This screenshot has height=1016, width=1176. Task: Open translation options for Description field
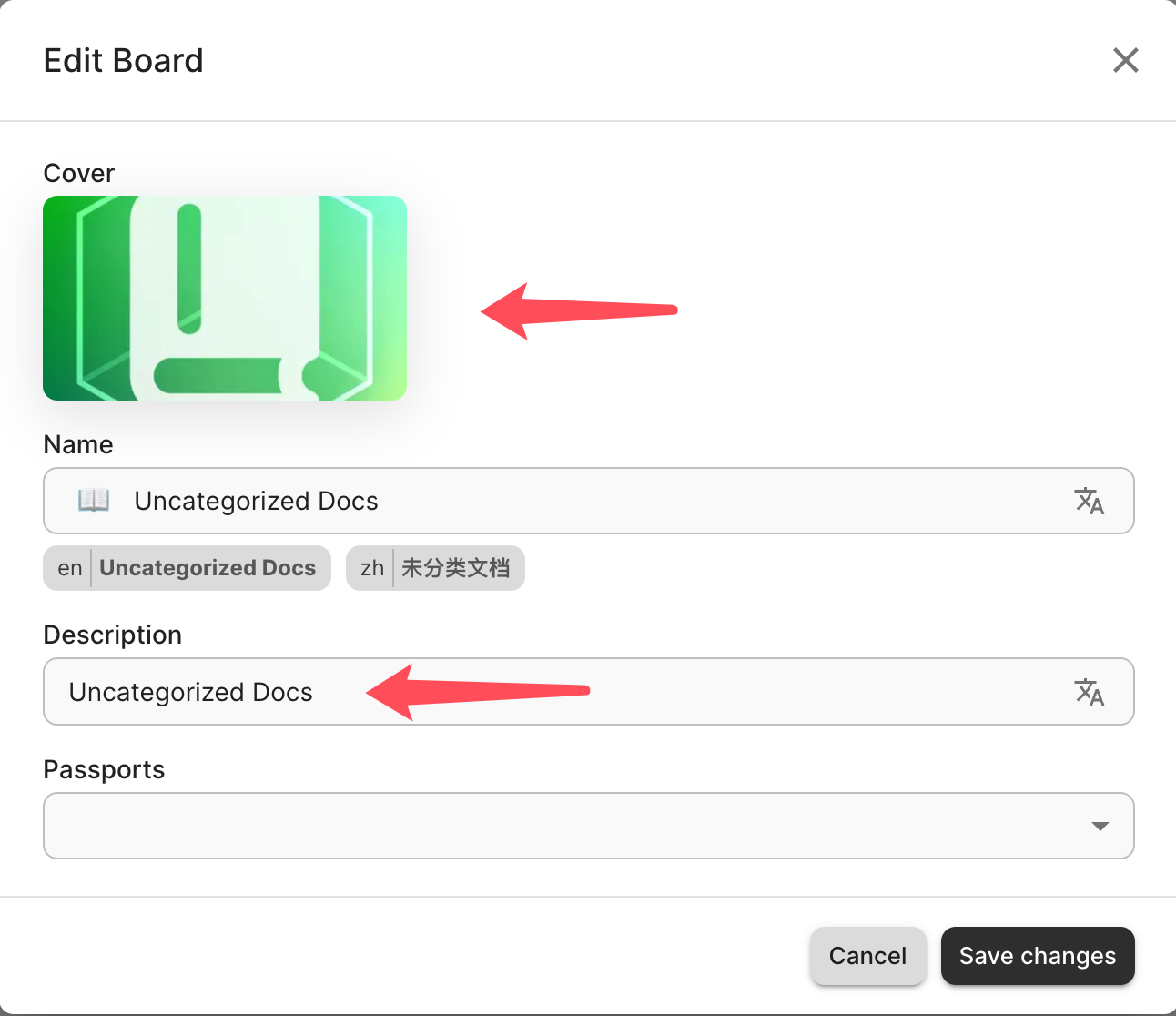click(1089, 692)
